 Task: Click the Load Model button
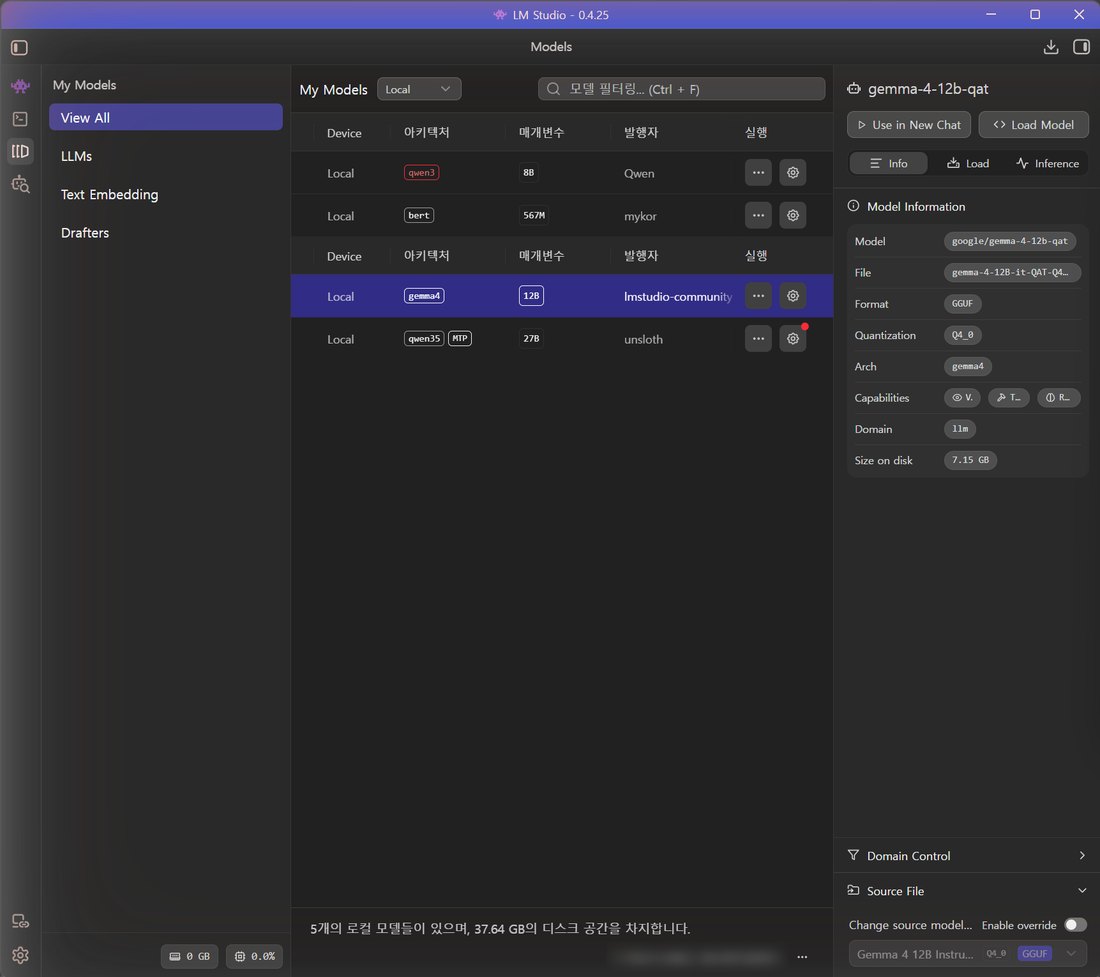click(1033, 125)
